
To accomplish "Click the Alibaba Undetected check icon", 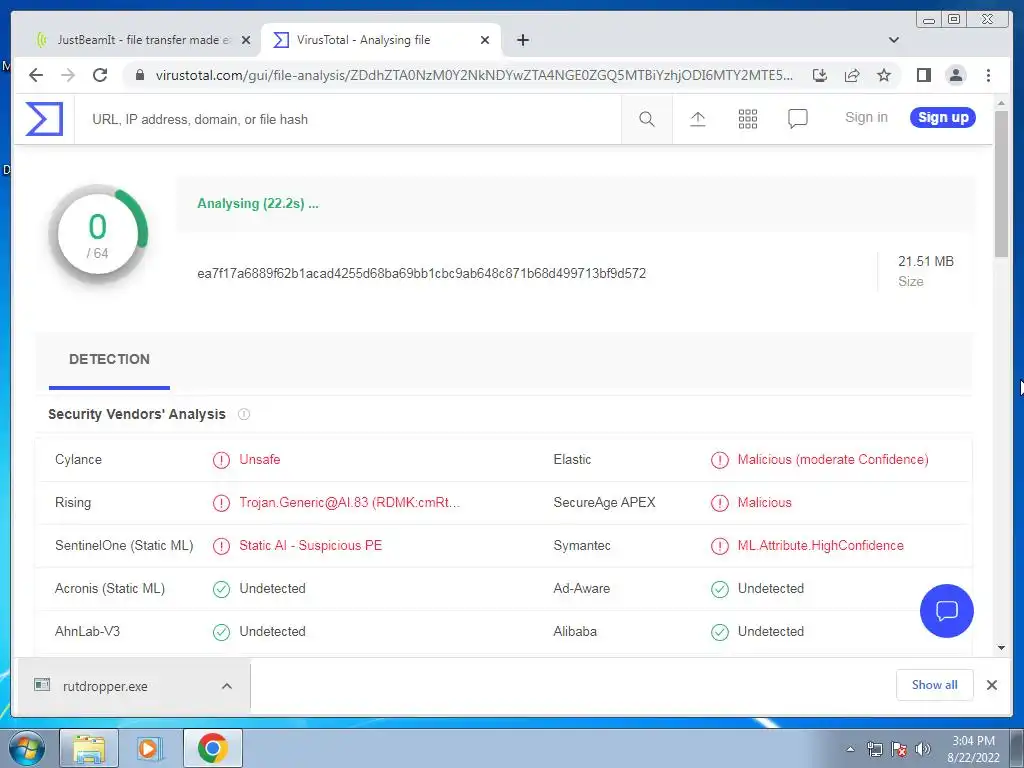I will tap(720, 632).
